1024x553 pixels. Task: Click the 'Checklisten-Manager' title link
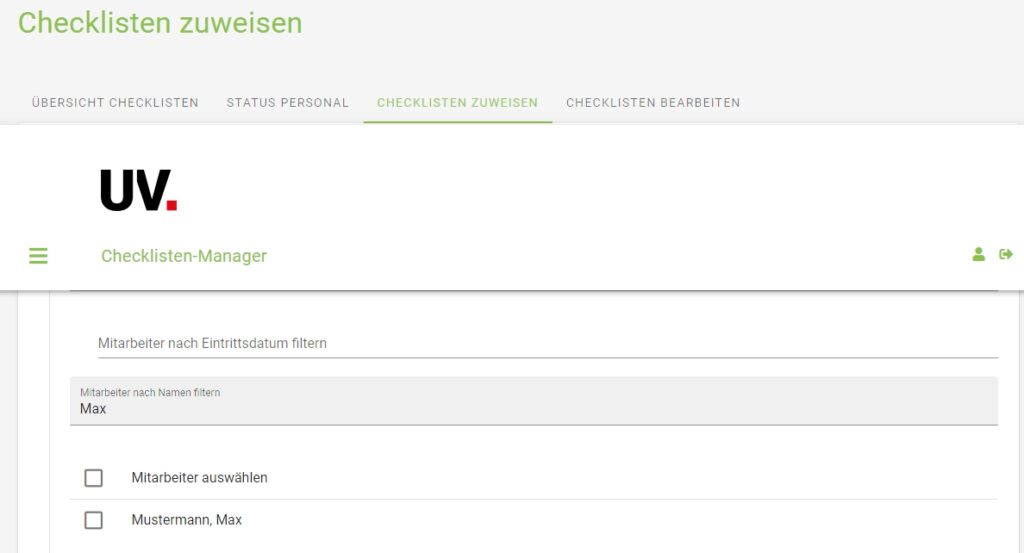pyautogui.click(x=184, y=256)
